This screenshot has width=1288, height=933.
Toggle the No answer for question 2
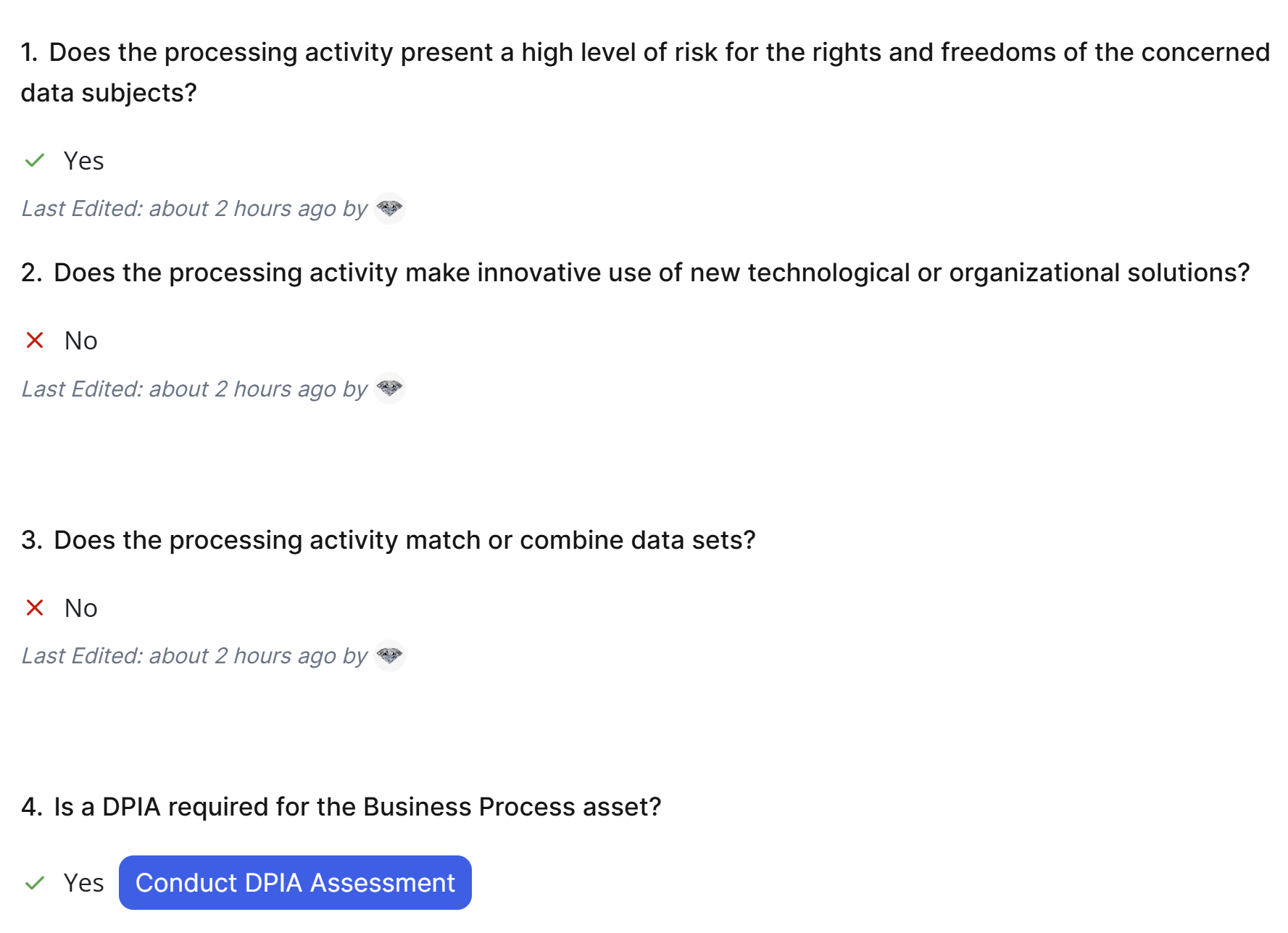[x=80, y=340]
